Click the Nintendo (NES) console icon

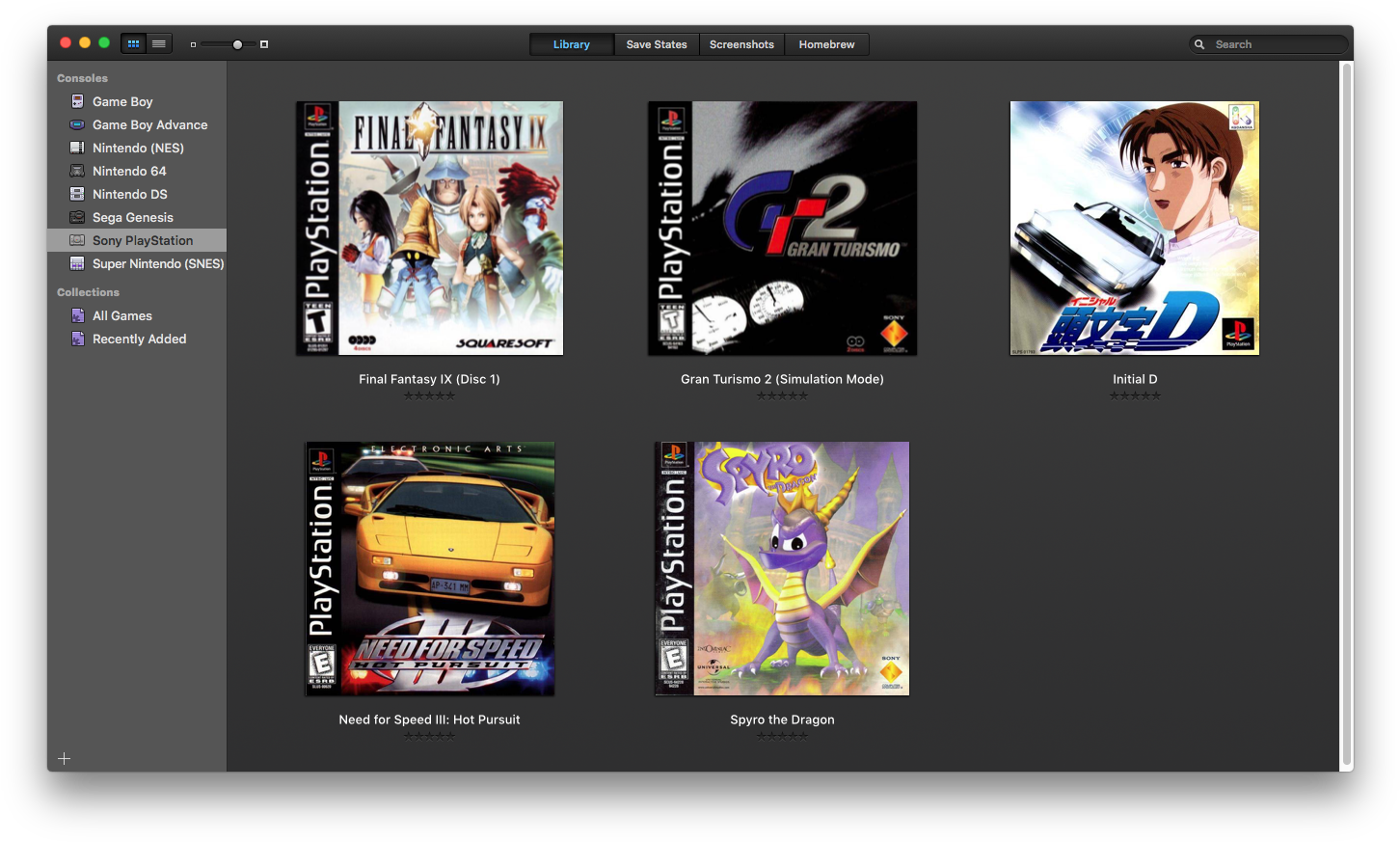tap(77, 148)
